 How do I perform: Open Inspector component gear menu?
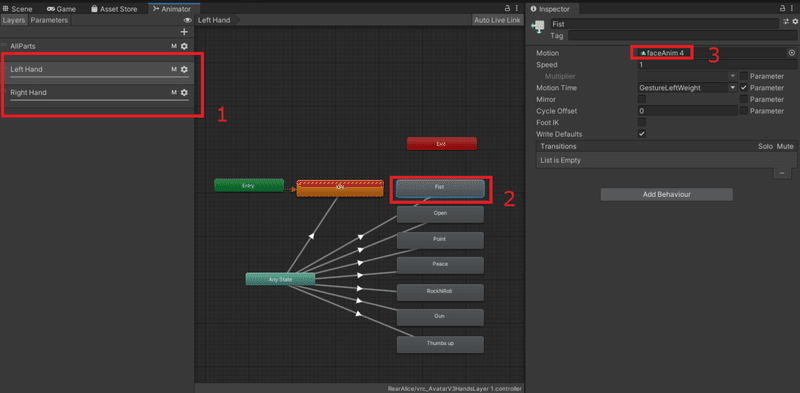(x=794, y=22)
